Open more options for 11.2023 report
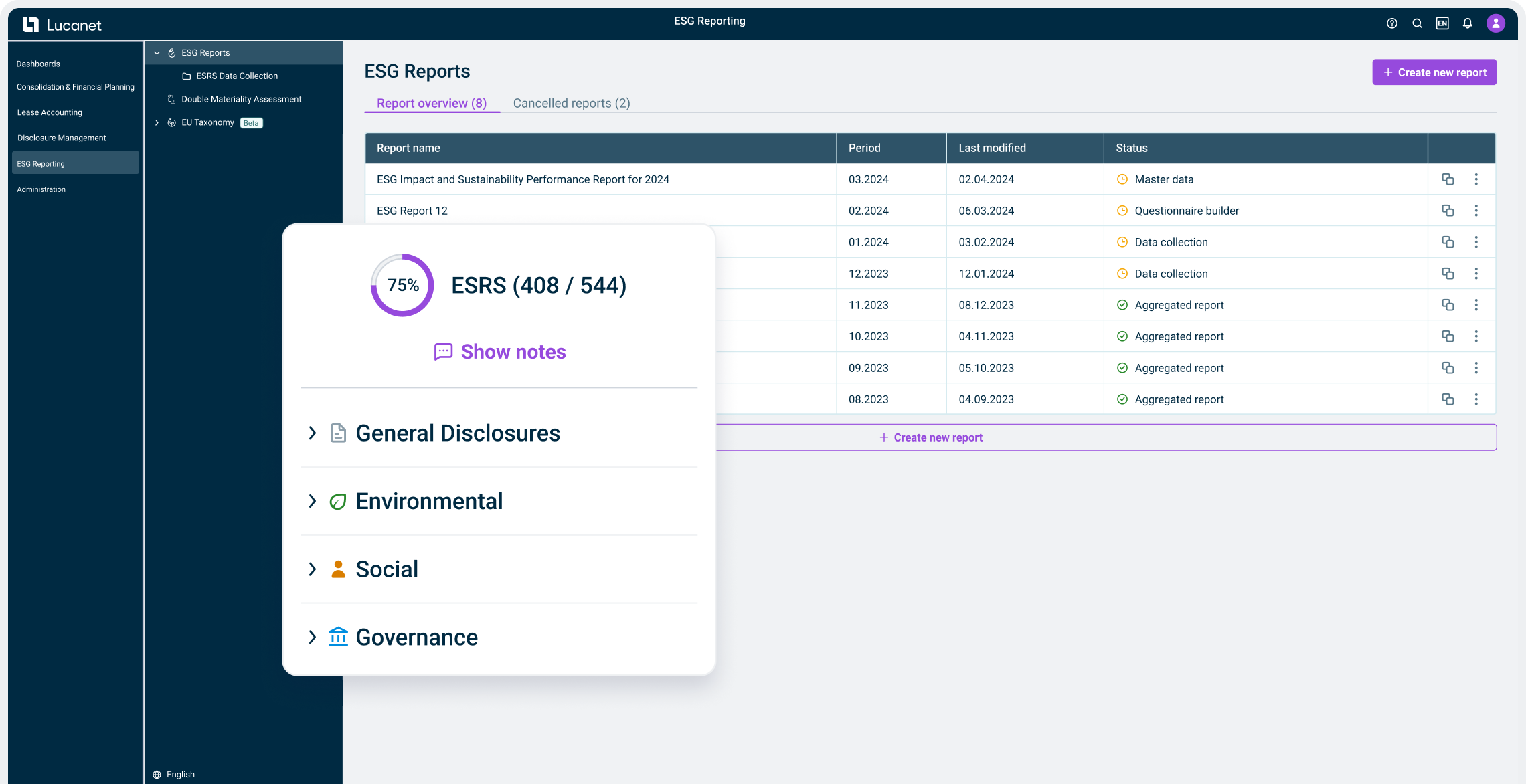This screenshot has height=784, width=1526. click(x=1476, y=305)
